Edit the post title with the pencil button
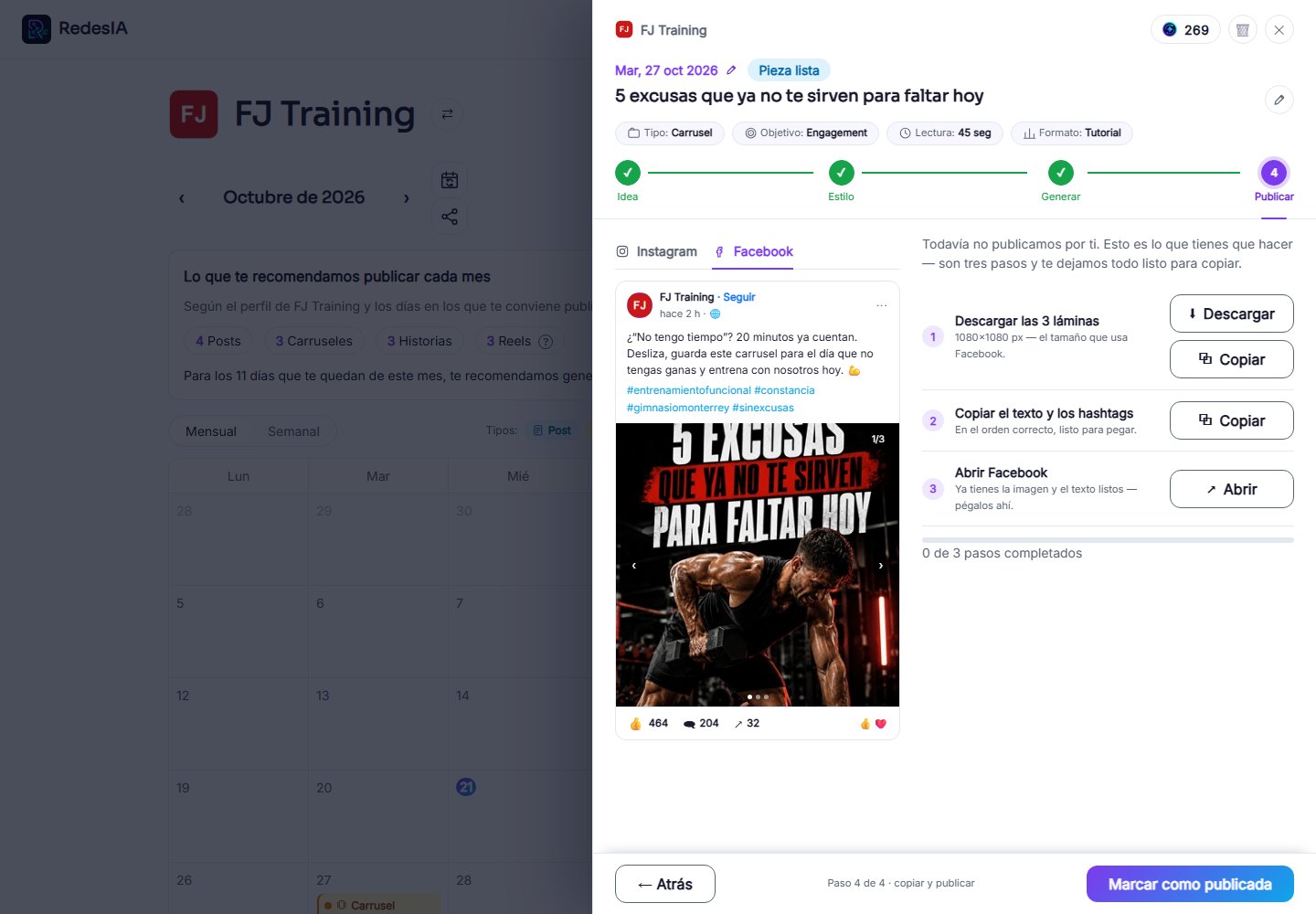 pos(1279,100)
